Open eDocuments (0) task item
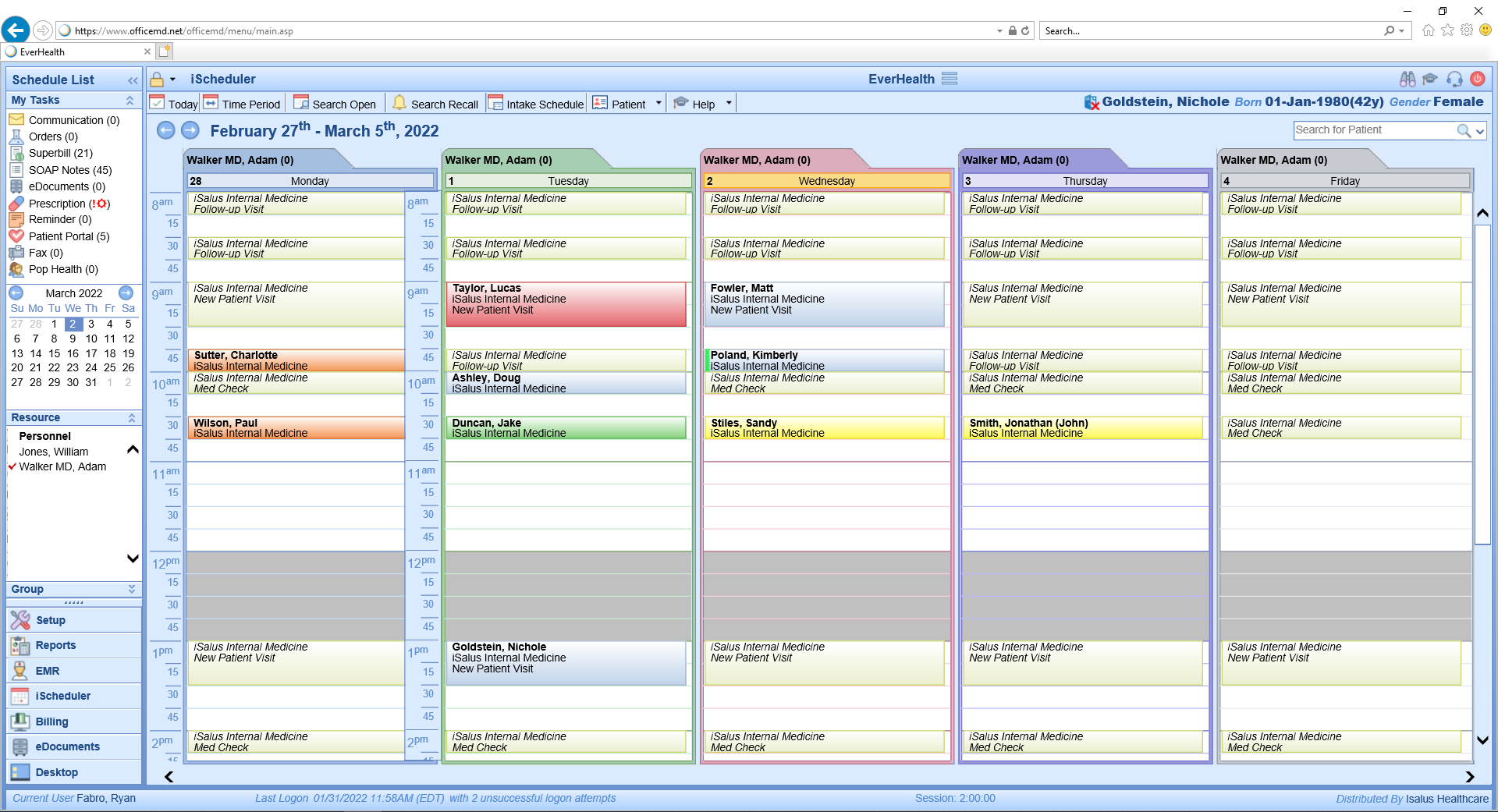 [58, 186]
